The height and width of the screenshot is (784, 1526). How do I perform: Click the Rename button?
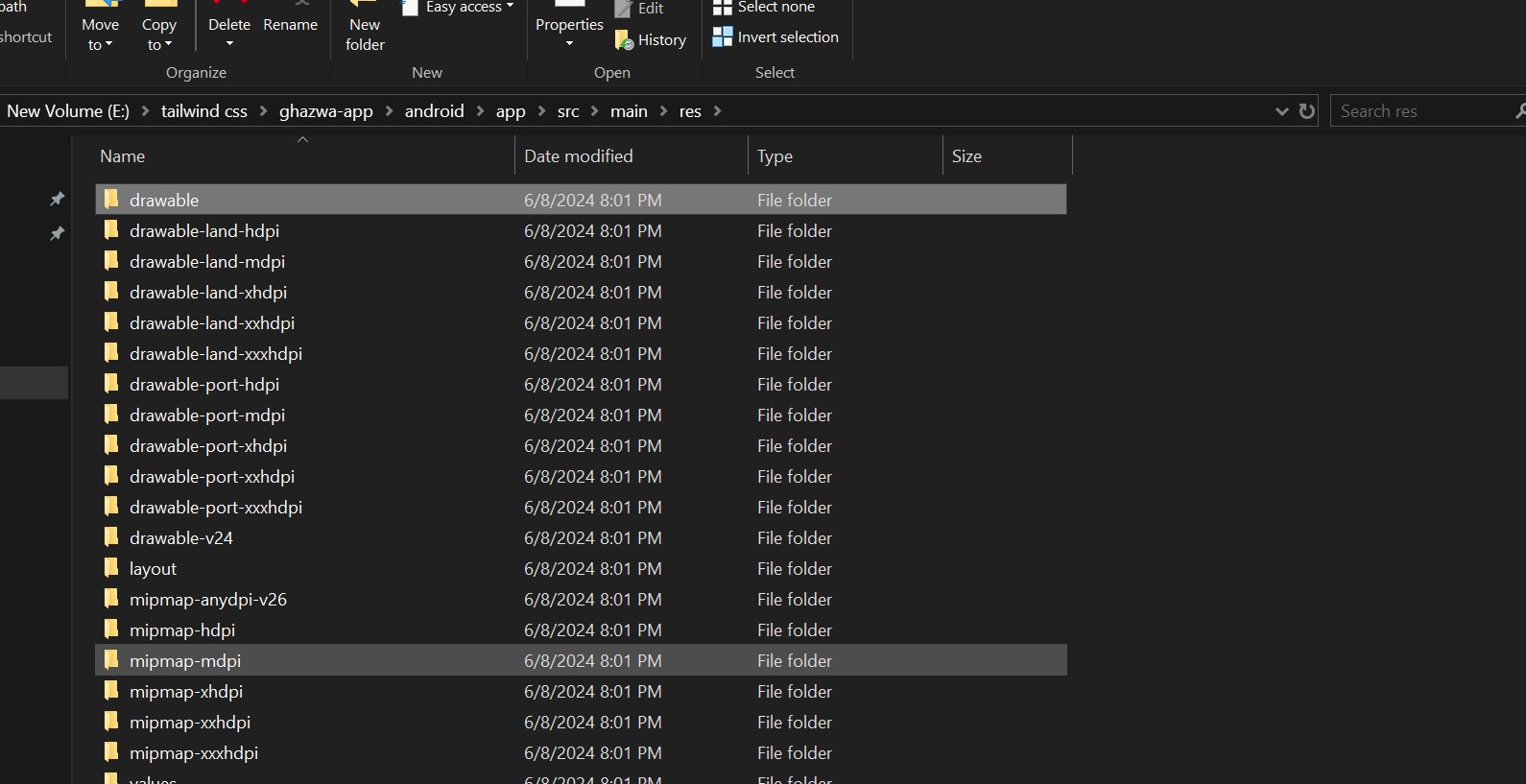[x=290, y=25]
